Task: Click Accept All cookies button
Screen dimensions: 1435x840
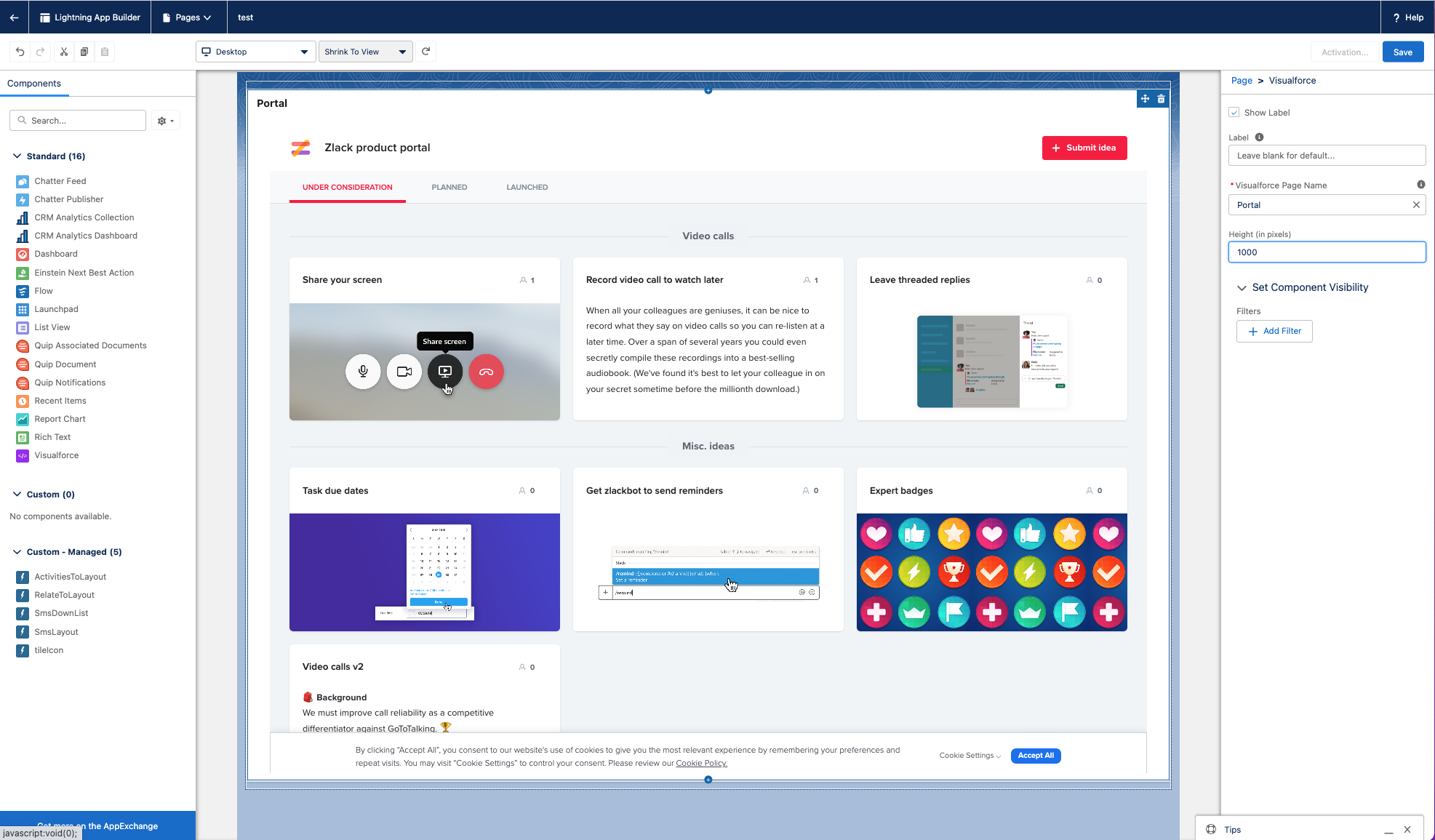Action: [1036, 756]
